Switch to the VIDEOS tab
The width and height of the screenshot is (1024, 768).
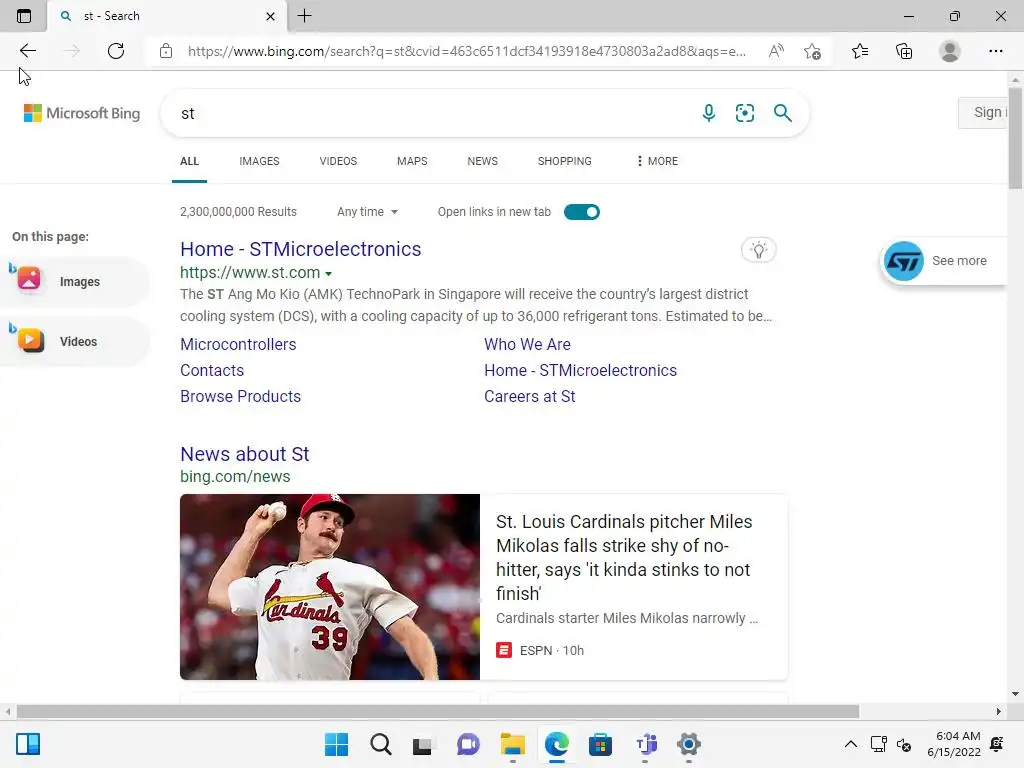tap(338, 161)
